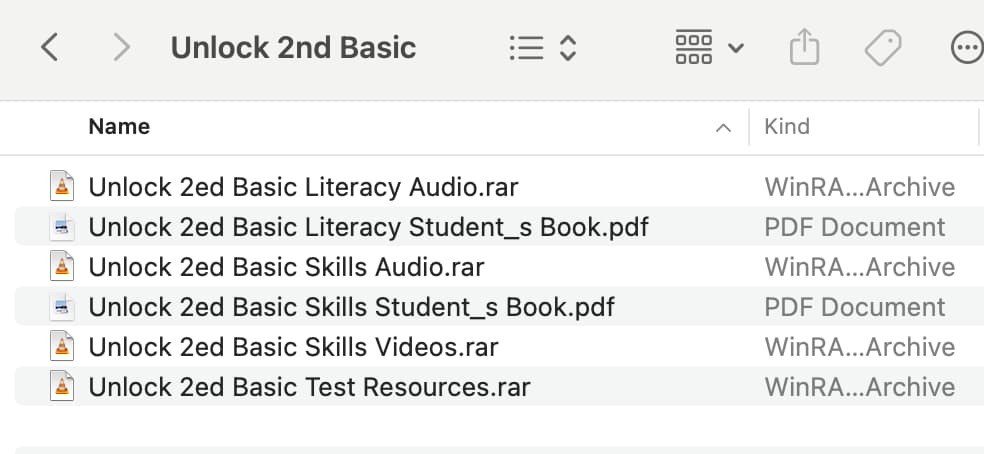Open the More actions ellipsis icon
The image size is (984, 454).
tap(967, 48)
